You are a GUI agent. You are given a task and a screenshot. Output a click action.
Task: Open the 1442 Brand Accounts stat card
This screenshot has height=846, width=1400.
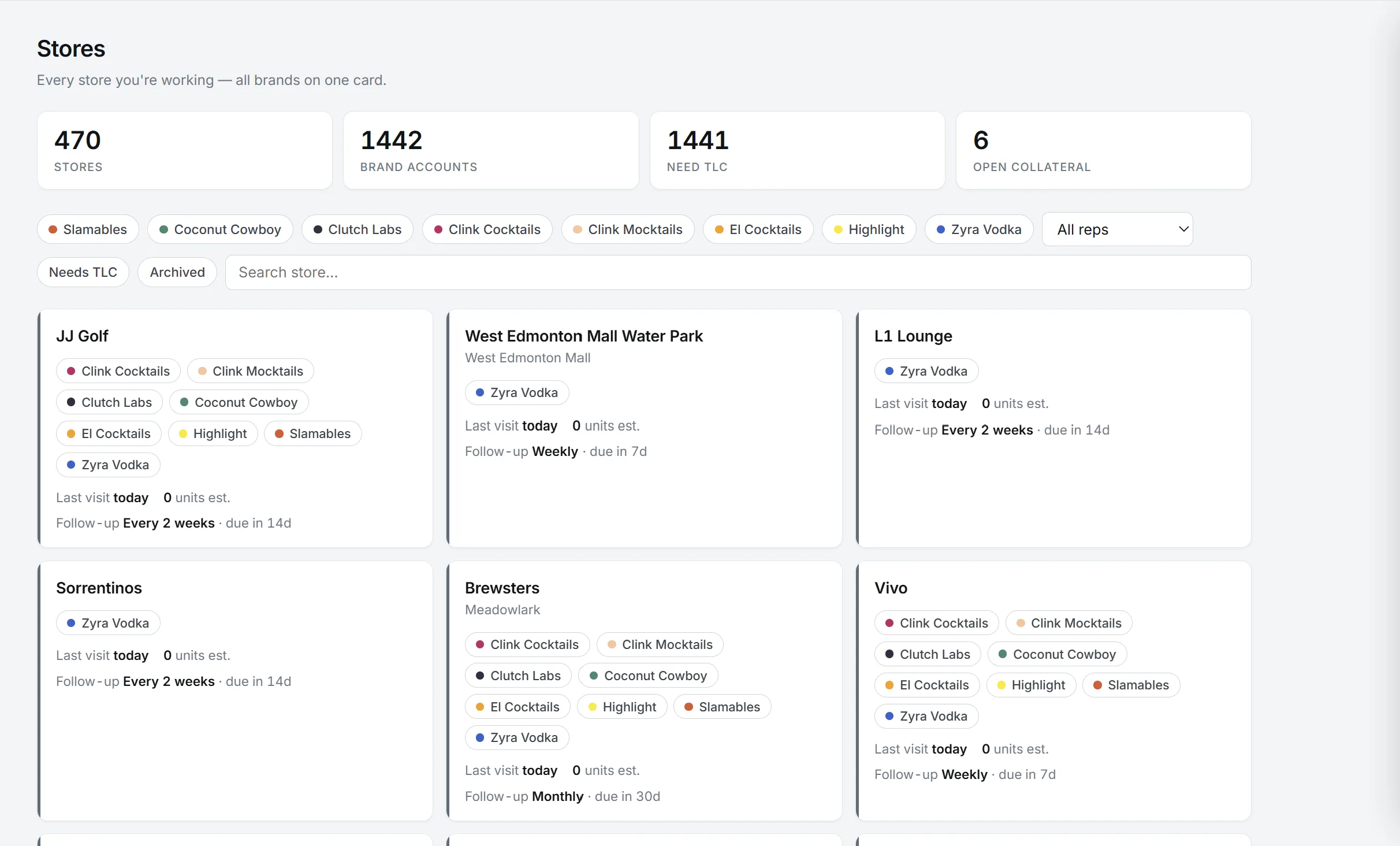(491, 150)
